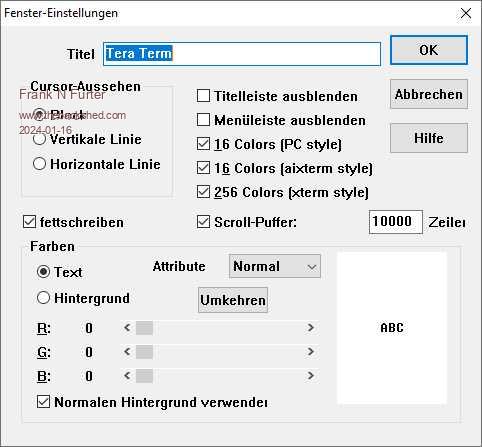
Task: Click the Scroll-Puffer lines field showing 10000
Action: pyautogui.click(x=396, y=222)
